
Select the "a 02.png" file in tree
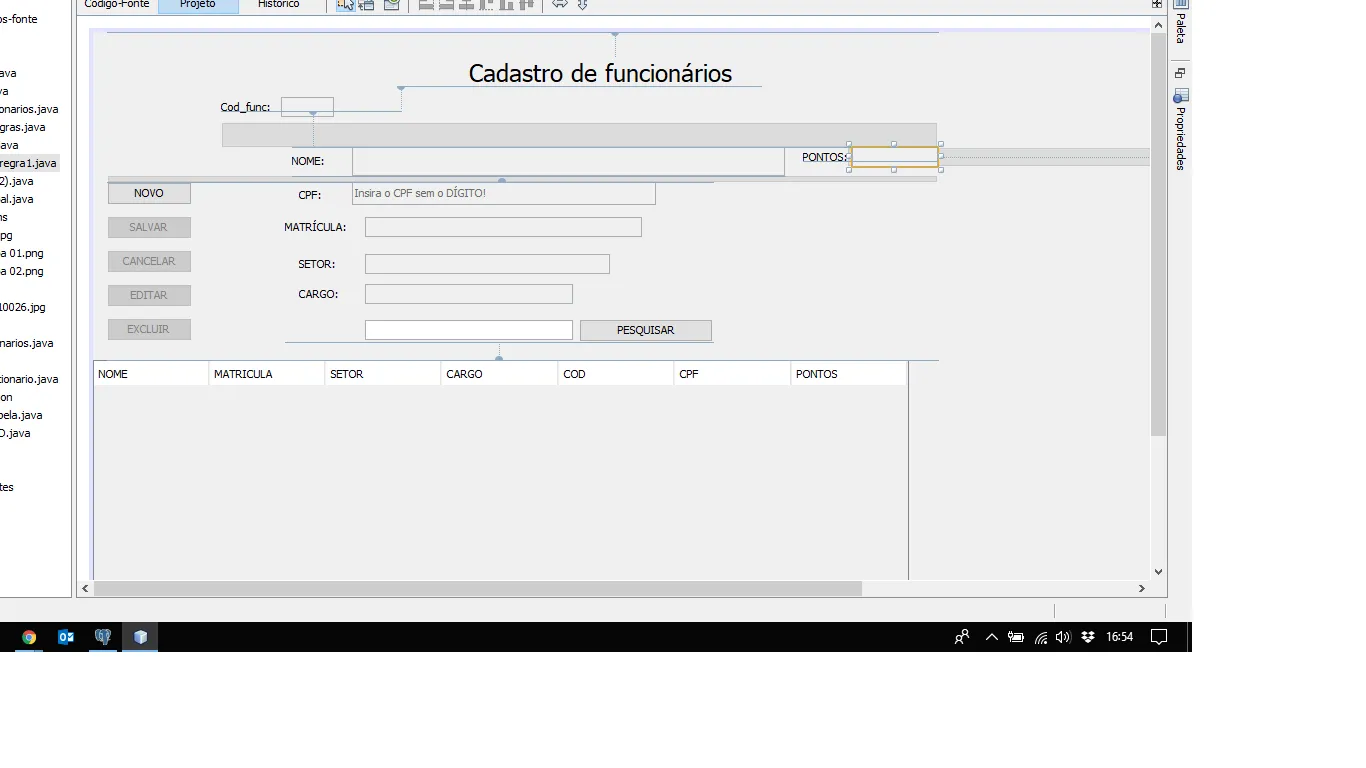coord(22,271)
